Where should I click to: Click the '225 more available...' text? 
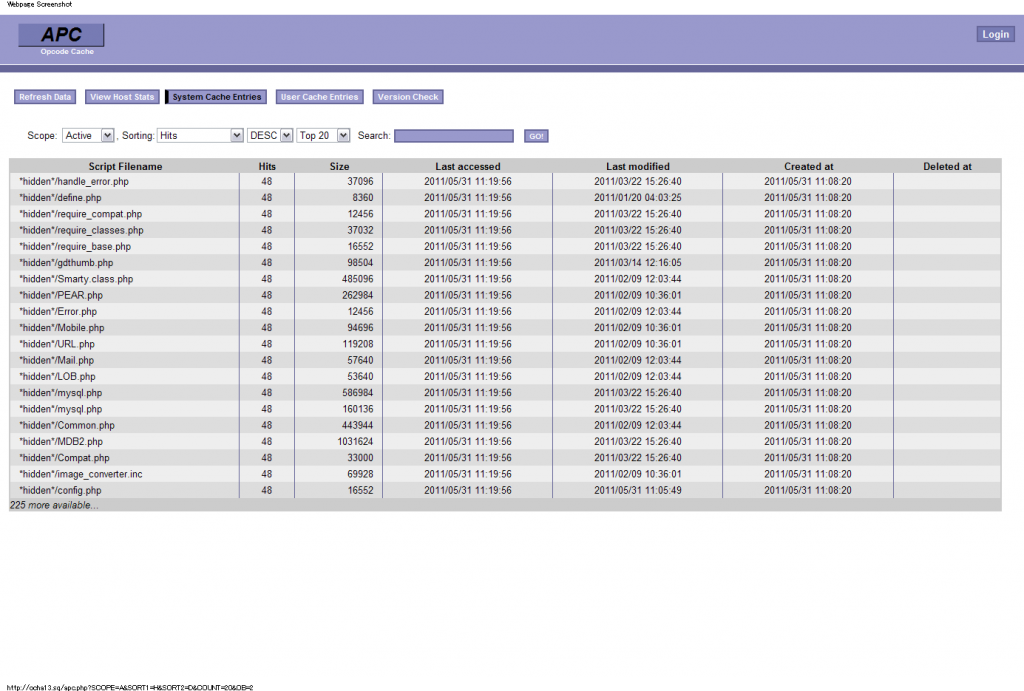tap(54, 506)
